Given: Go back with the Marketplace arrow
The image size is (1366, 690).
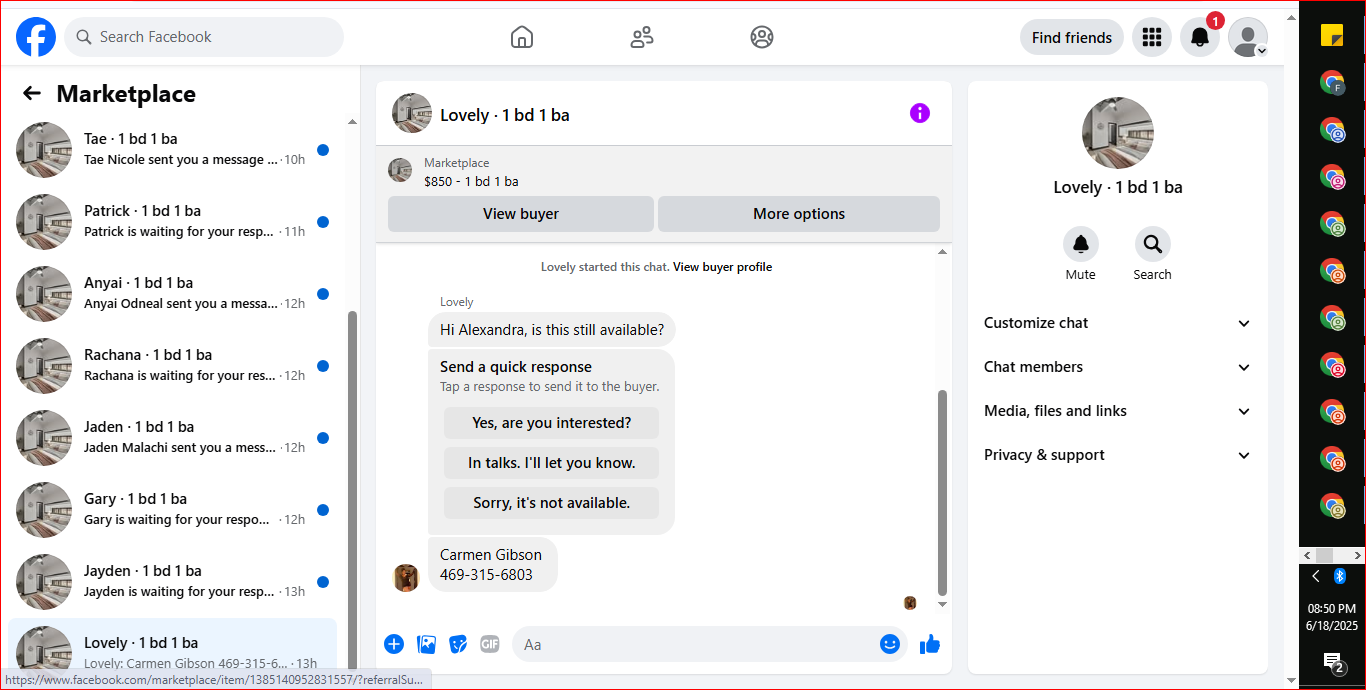Looking at the screenshot, I should tap(32, 93).
